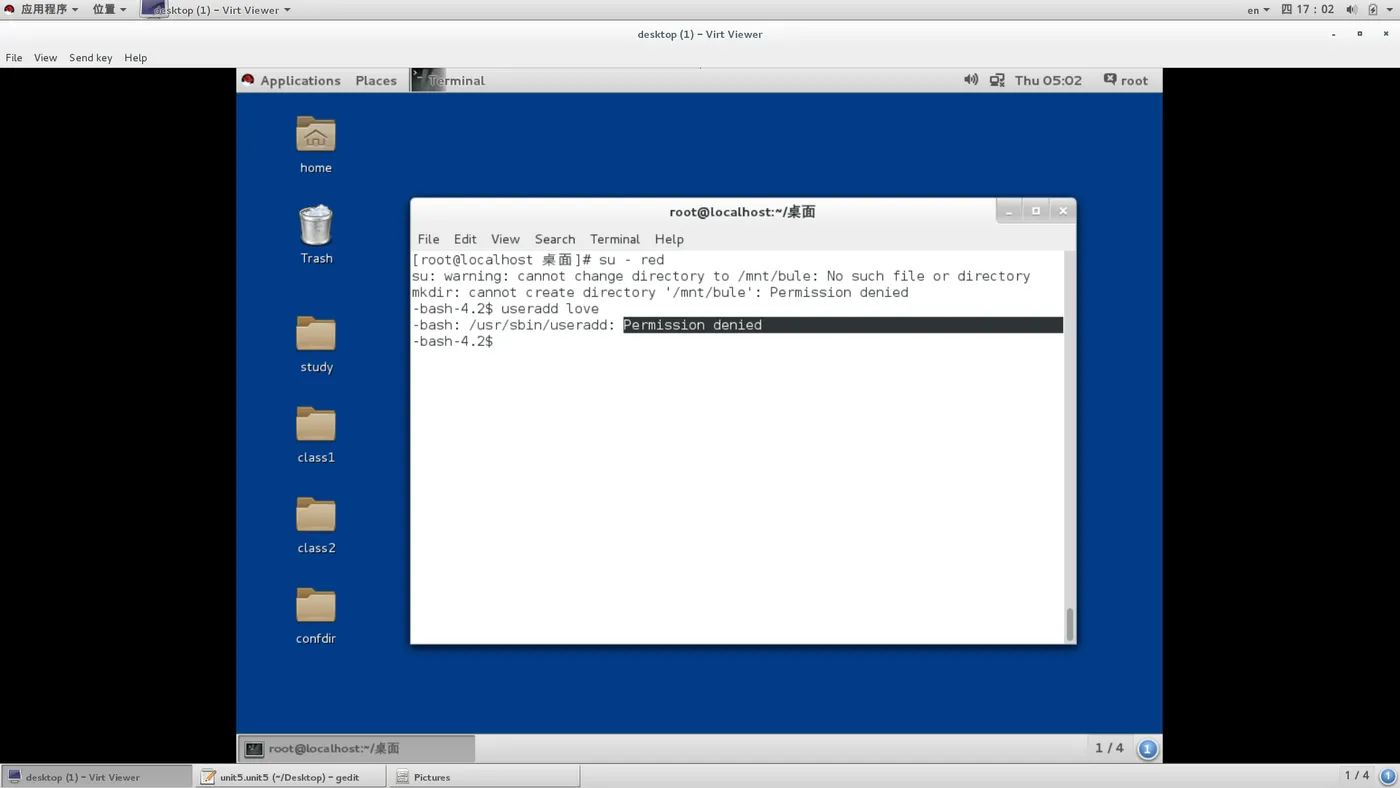Image resolution: width=1400 pixels, height=788 pixels.
Task: Click the host 1 / 4 workspace indicator
Action: tap(1357, 775)
